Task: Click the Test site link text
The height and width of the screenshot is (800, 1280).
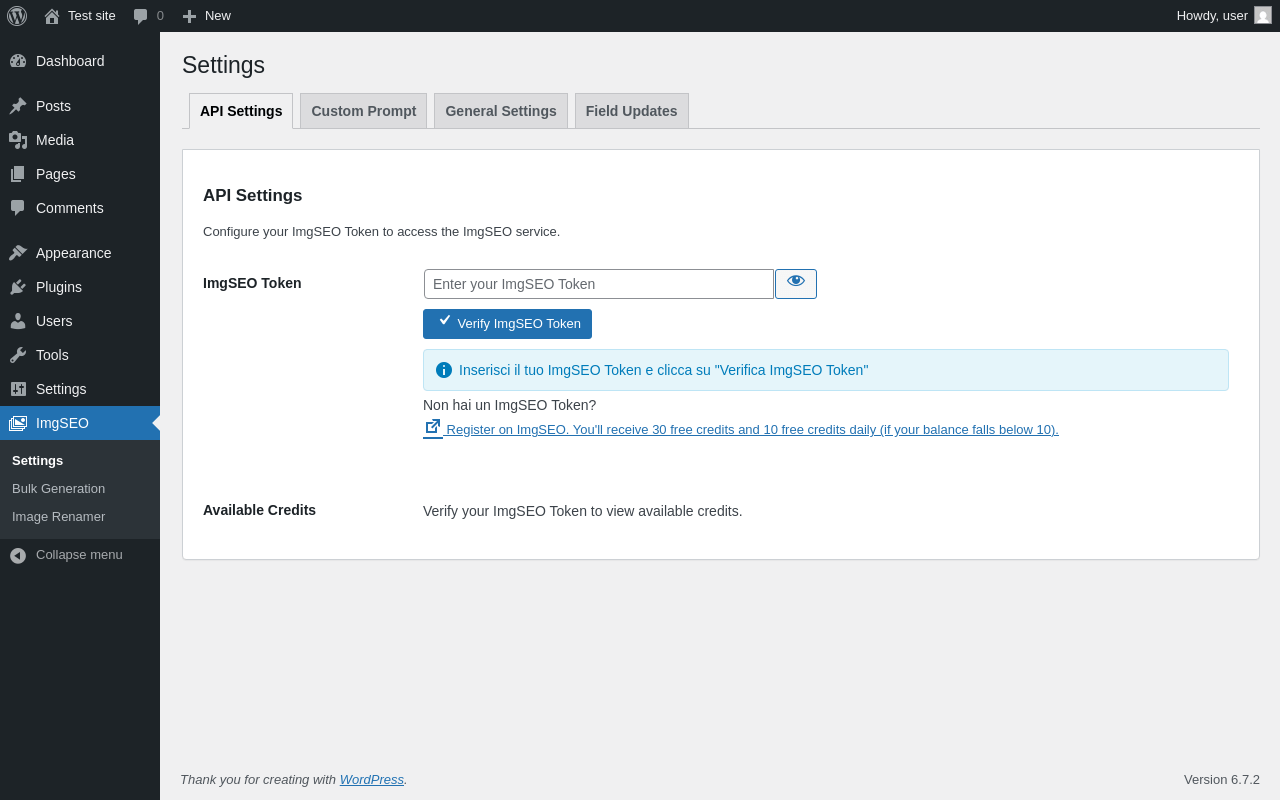Action: pos(92,16)
